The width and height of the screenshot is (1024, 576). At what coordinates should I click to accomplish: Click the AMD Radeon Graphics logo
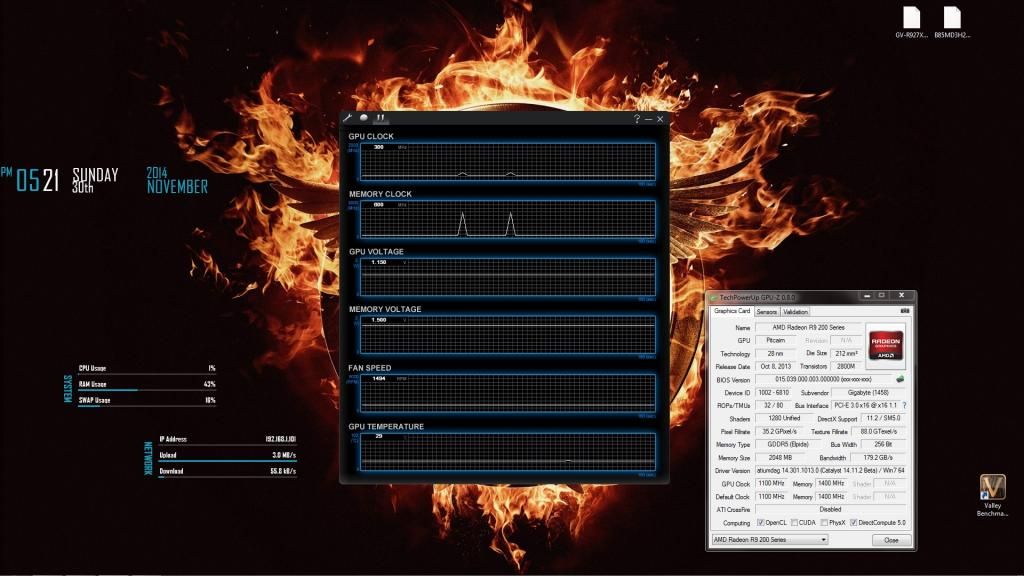pyautogui.click(x=886, y=345)
